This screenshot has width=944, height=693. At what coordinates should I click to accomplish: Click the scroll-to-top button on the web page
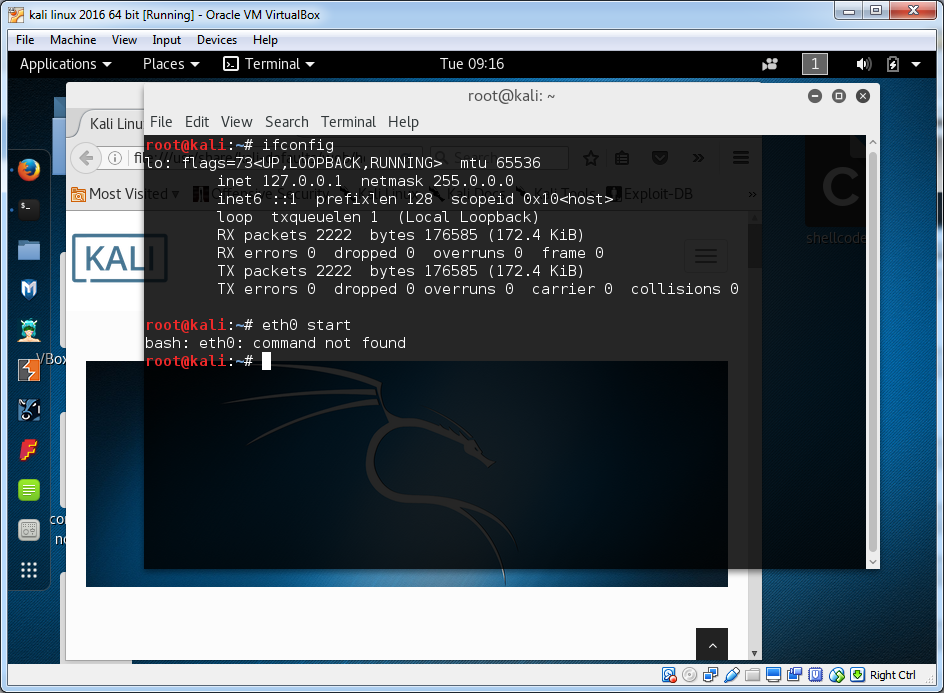(x=712, y=644)
